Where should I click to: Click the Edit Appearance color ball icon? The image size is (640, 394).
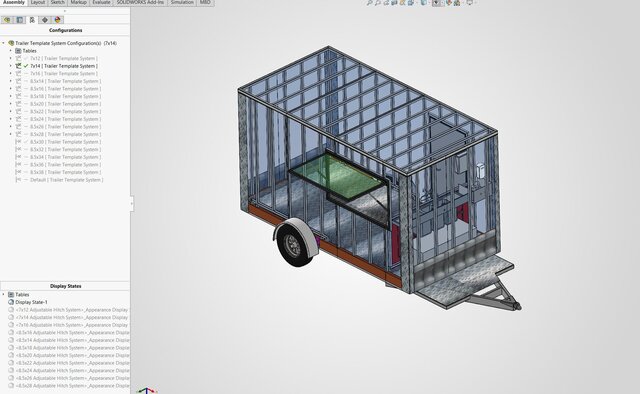449,3
